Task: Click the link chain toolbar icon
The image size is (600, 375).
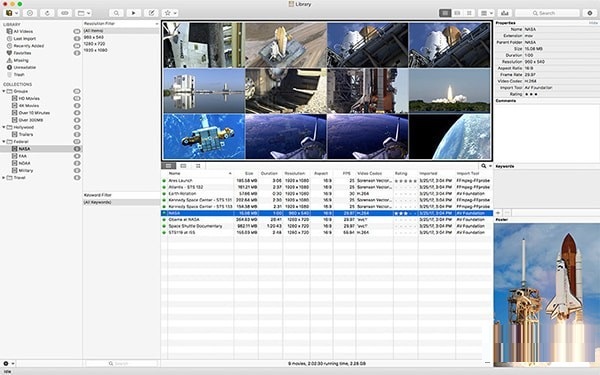Action: click(65, 13)
